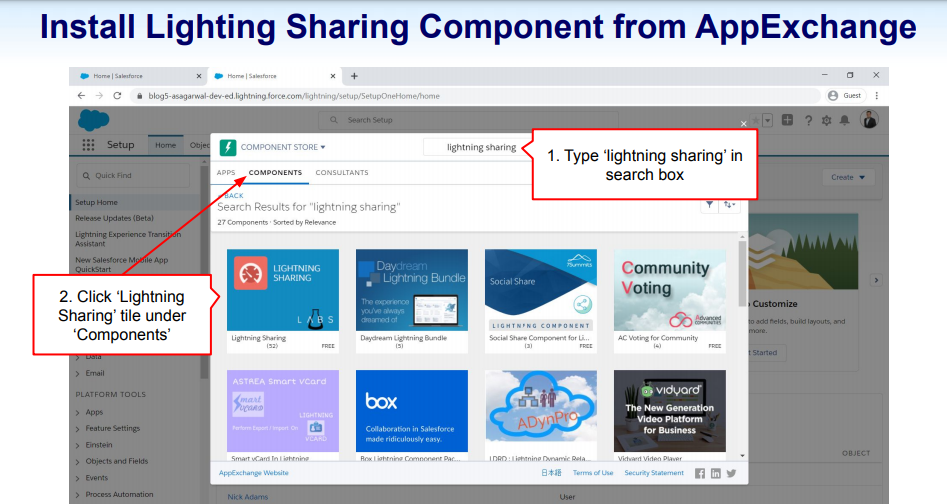947x504 pixels.
Task: Open a new browser tab with plus
Action: (355, 76)
